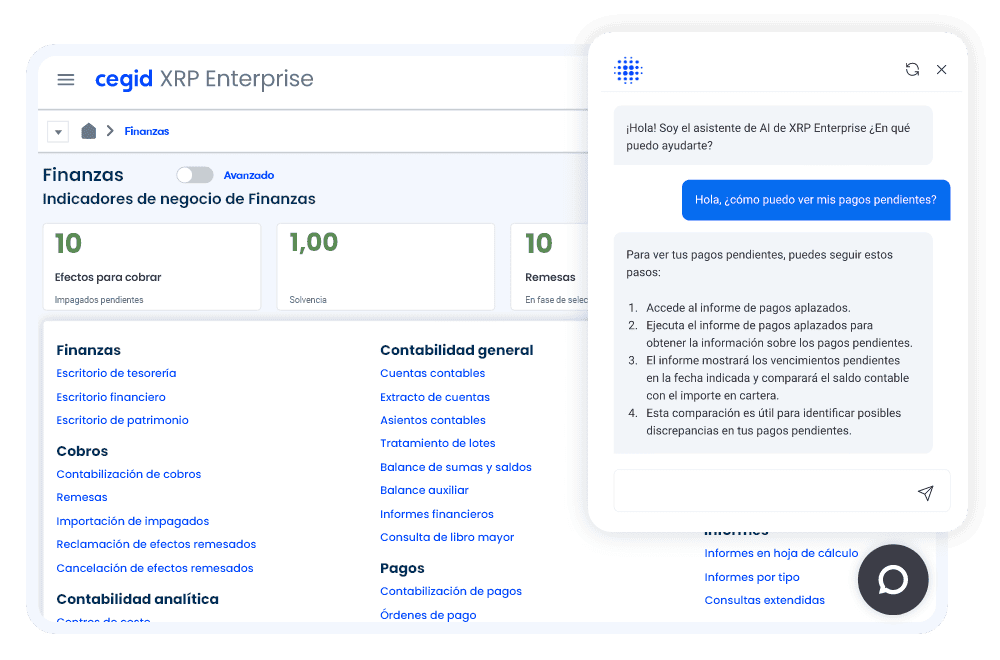
Task: Toggle the Avanzado switch on
Action: pos(195,175)
